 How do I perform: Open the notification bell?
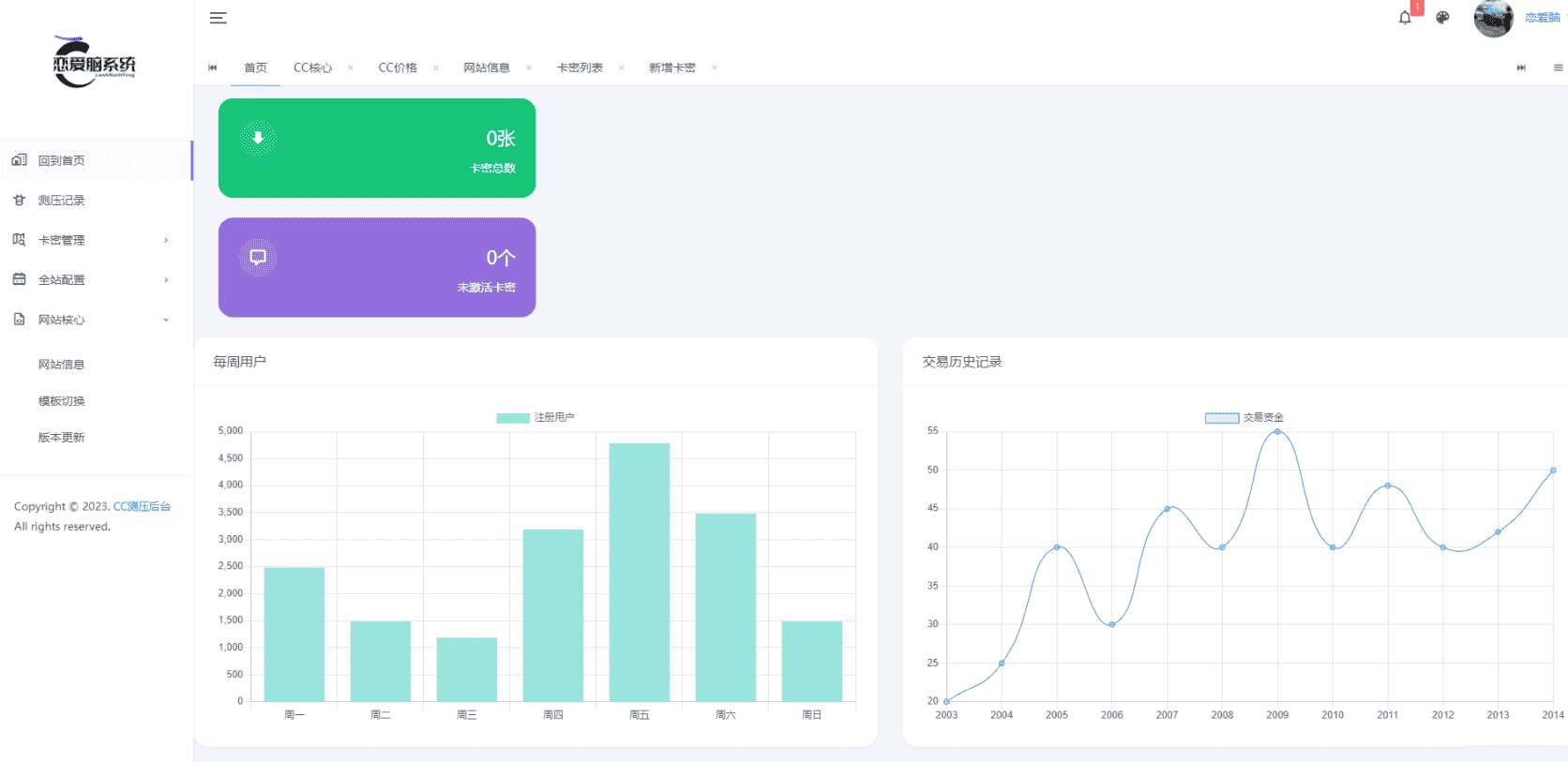(x=1405, y=18)
